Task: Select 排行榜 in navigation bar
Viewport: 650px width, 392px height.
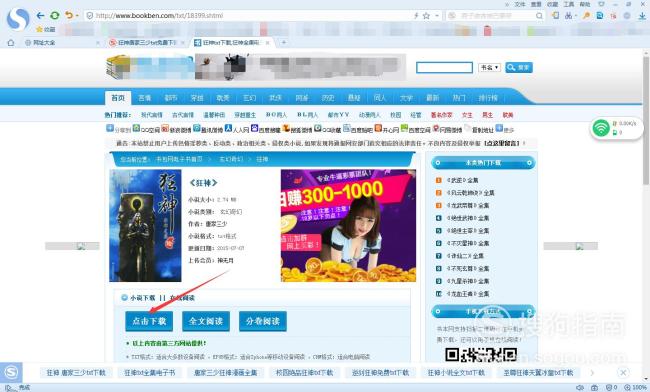Action: [x=488, y=98]
